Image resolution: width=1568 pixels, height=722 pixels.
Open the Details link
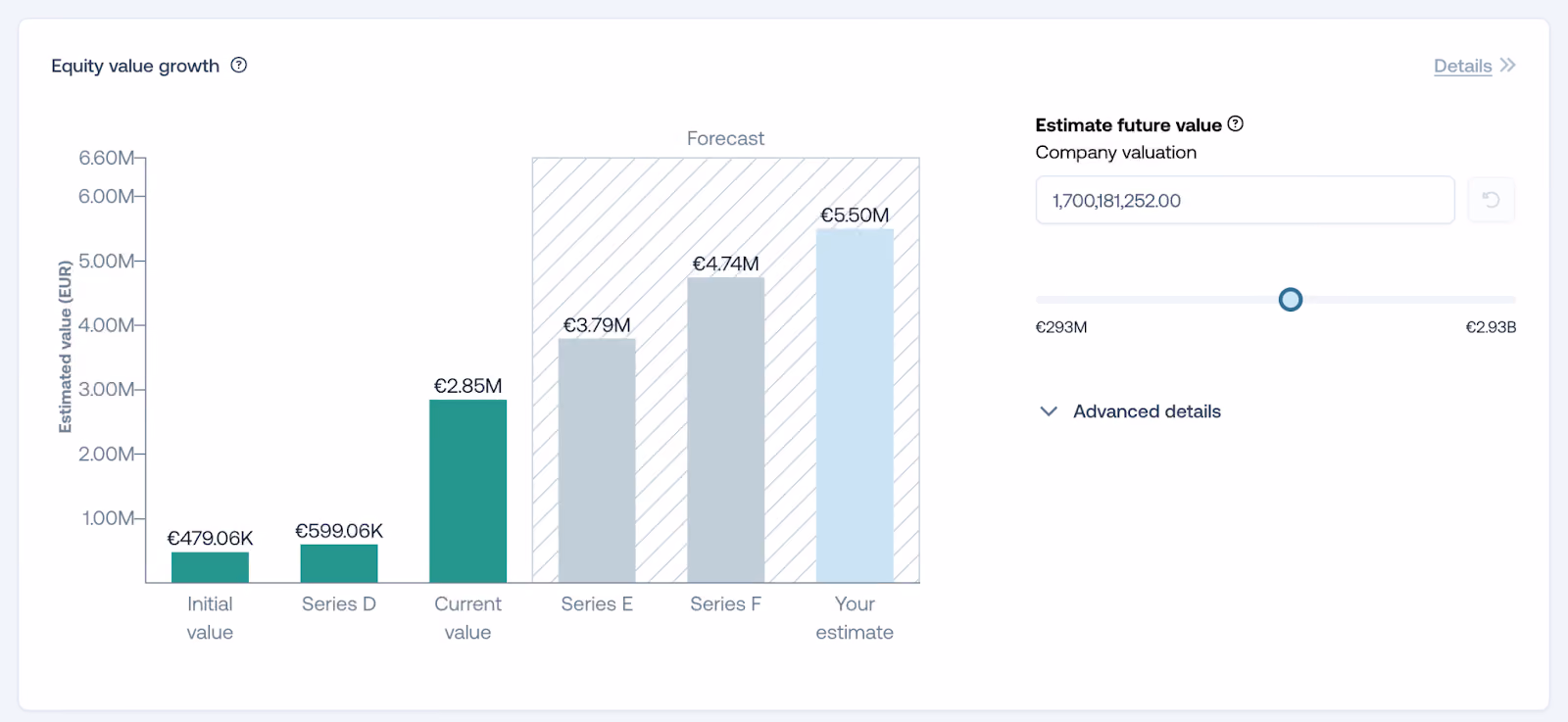pyautogui.click(x=1462, y=66)
